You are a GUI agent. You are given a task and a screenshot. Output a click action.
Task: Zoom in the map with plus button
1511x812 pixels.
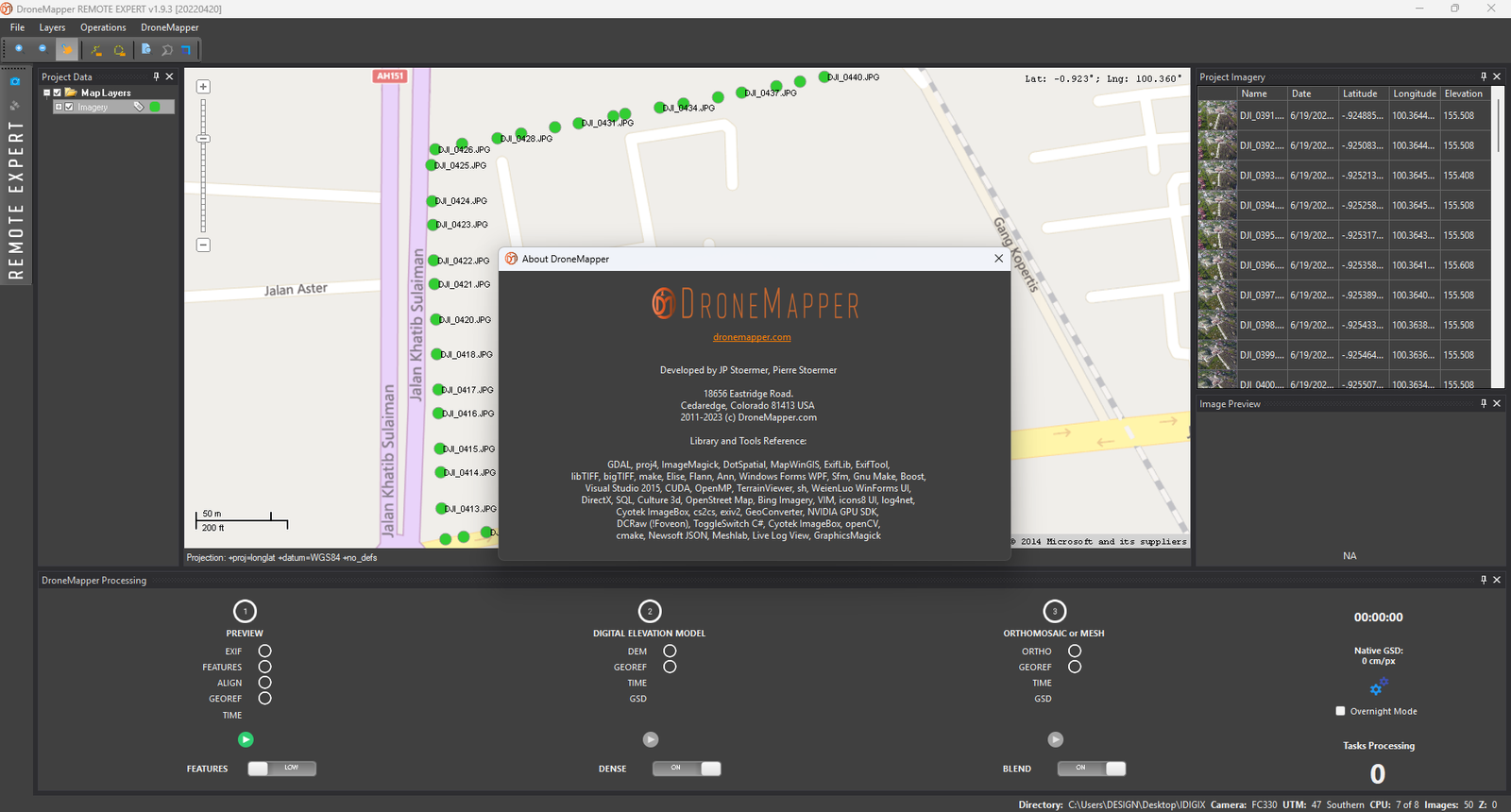click(203, 87)
